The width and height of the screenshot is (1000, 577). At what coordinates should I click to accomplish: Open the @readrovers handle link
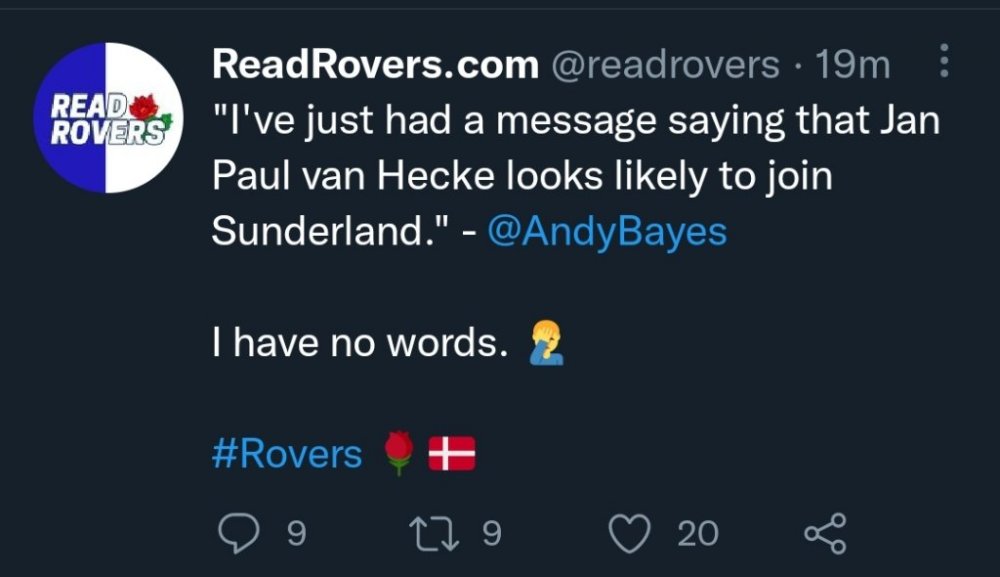(665, 65)
